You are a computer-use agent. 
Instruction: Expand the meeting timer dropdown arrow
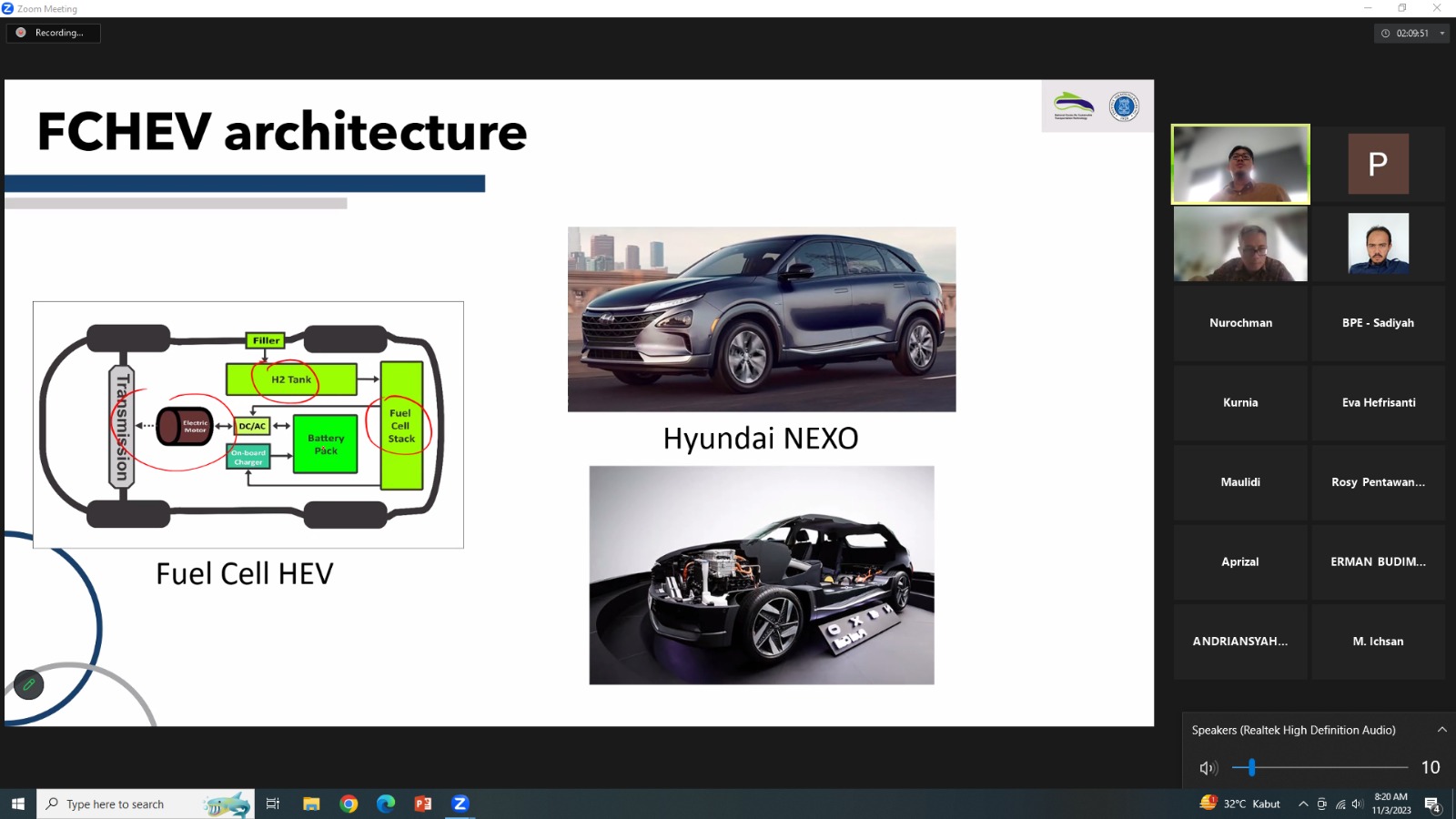coord(1441,34)
